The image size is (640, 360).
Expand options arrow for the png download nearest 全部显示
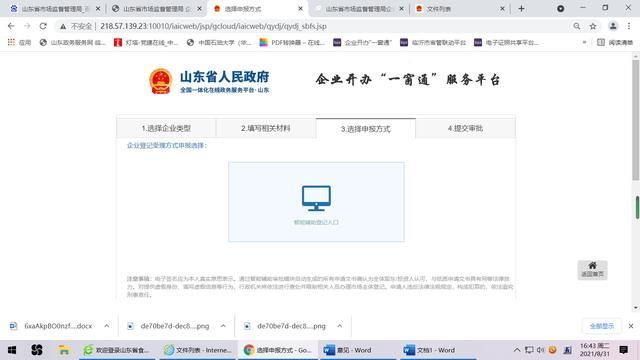pos(340,326)
